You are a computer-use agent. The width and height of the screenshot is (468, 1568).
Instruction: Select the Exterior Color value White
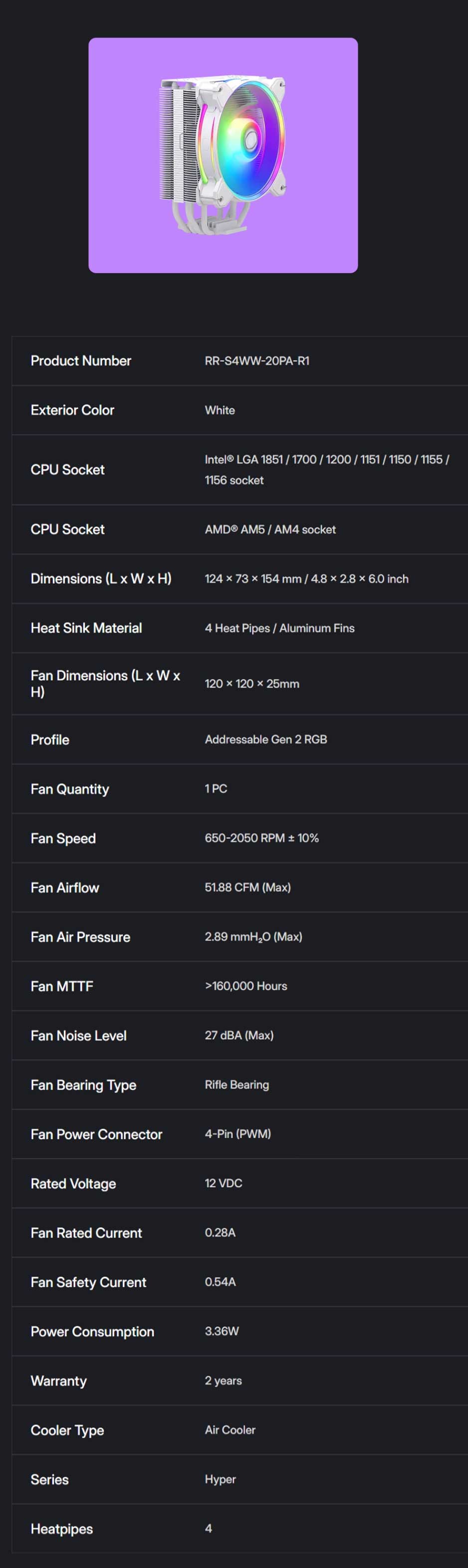(x=220, y=410)
